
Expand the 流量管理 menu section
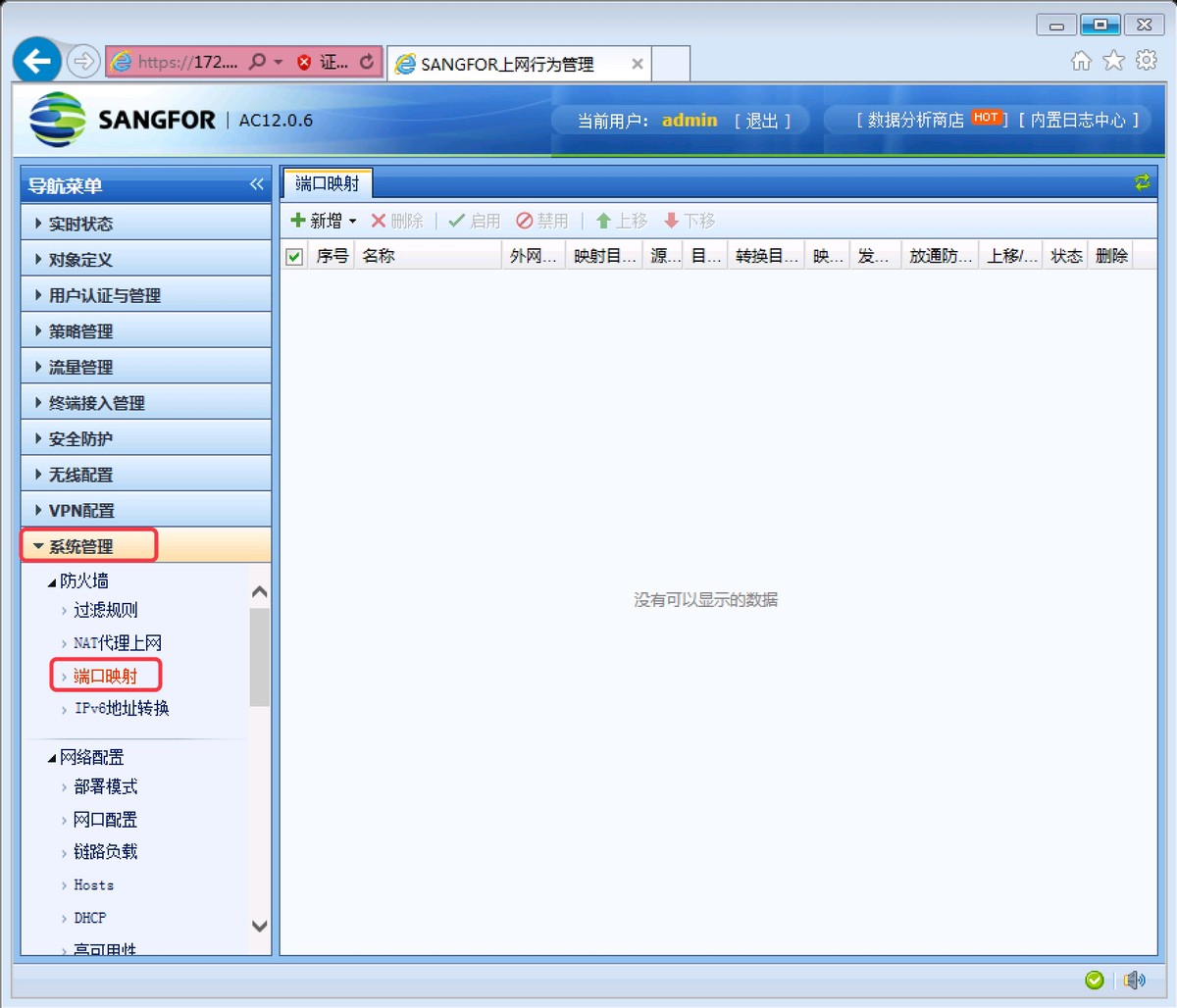click(146, 367)
